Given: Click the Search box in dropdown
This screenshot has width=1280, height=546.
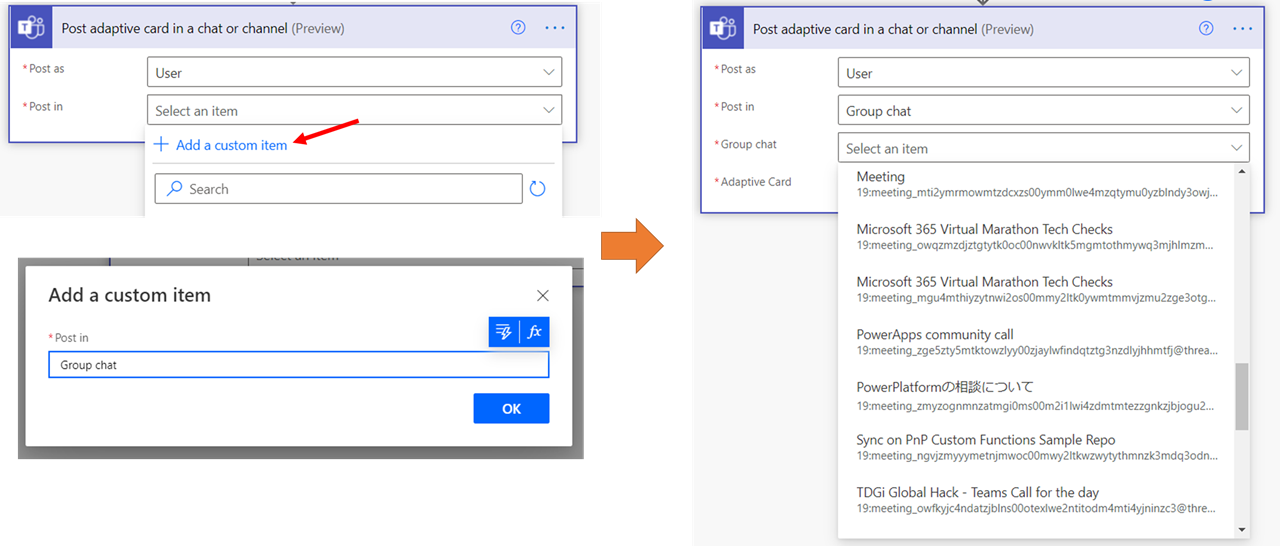Looking at the screenshot, I should (x=338, y=188).
